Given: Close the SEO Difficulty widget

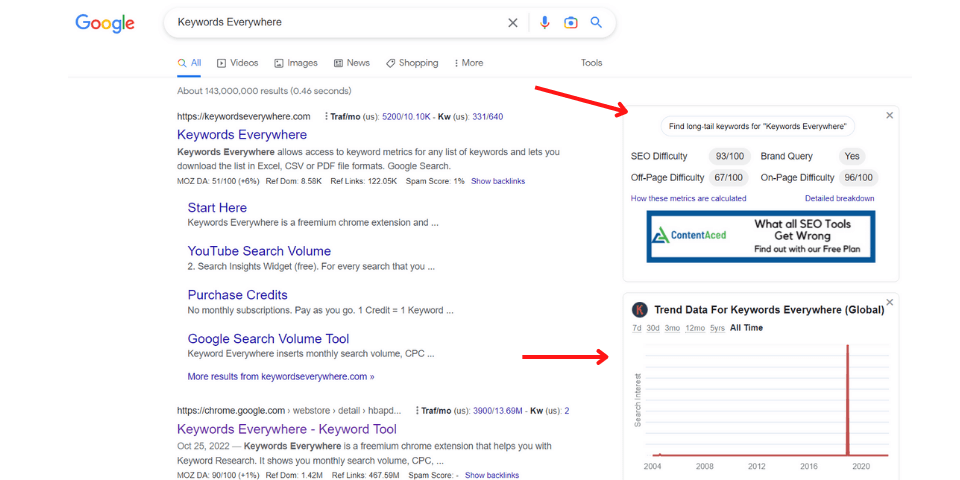Looking at the screenshot, I should point(890,115).
